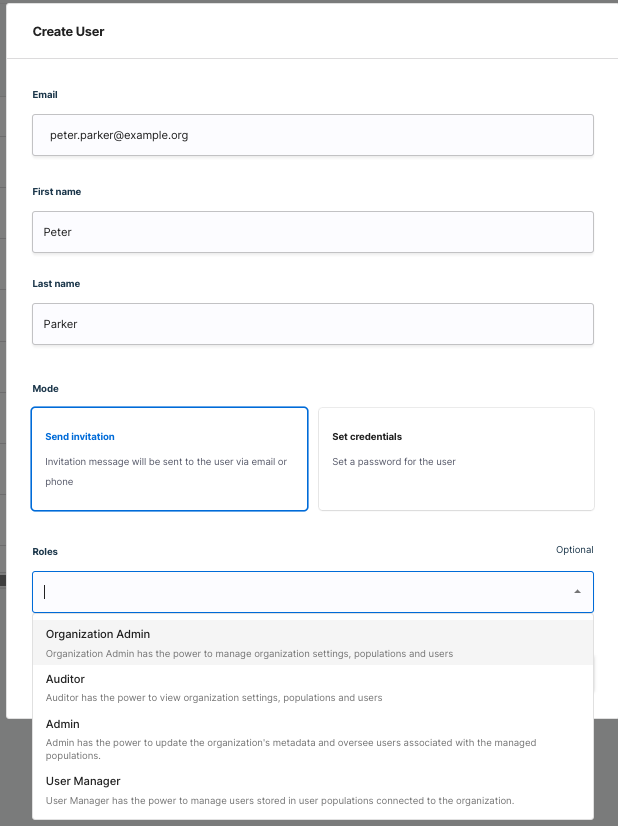Click the Last name label
This screenshot has width=618, height=826.
coord(56,284)
